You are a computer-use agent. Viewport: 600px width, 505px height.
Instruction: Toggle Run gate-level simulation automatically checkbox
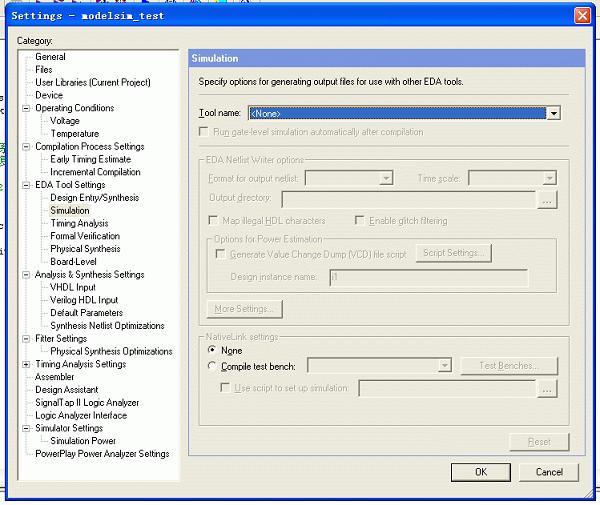(204, 132)
